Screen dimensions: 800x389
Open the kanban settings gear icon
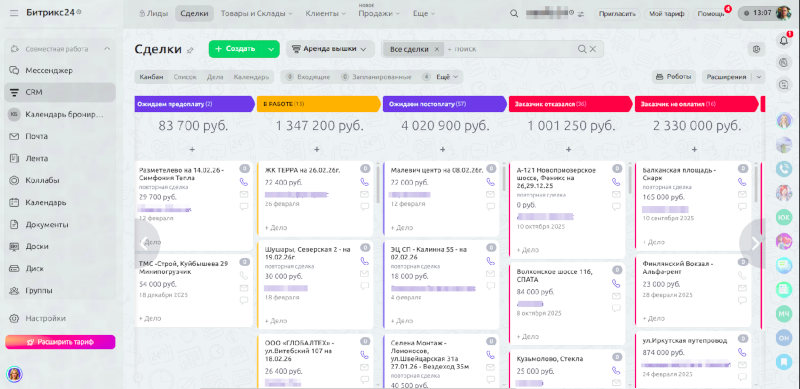click(x=757, y=49)
